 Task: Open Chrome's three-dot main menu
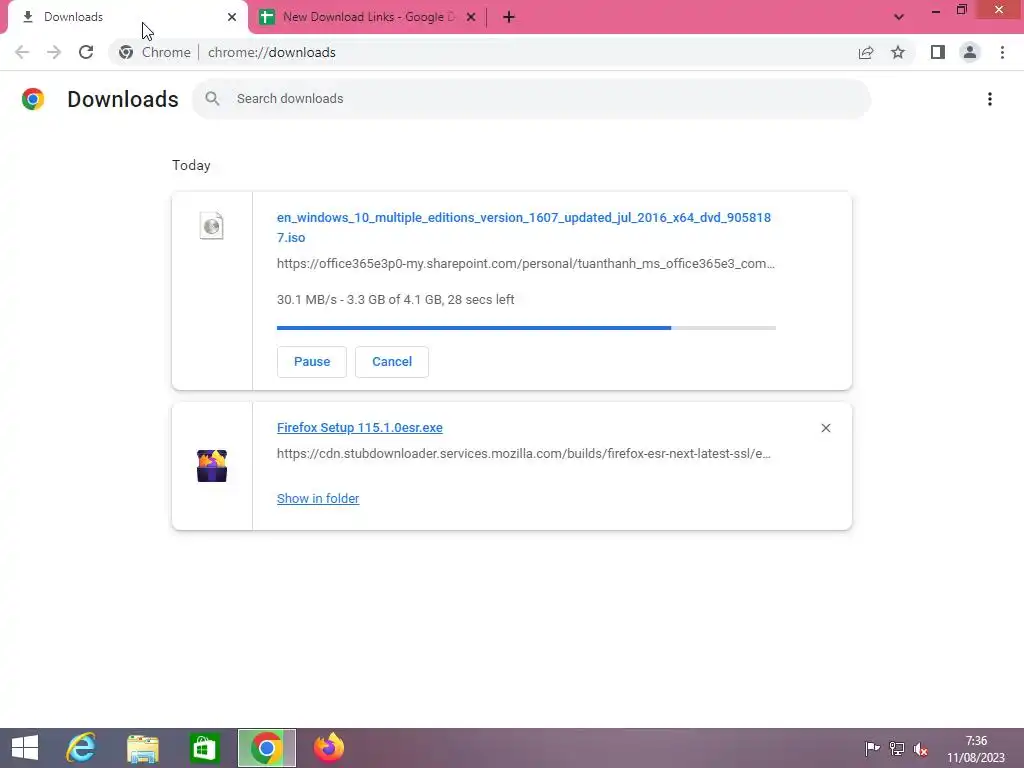[1002, 52]
